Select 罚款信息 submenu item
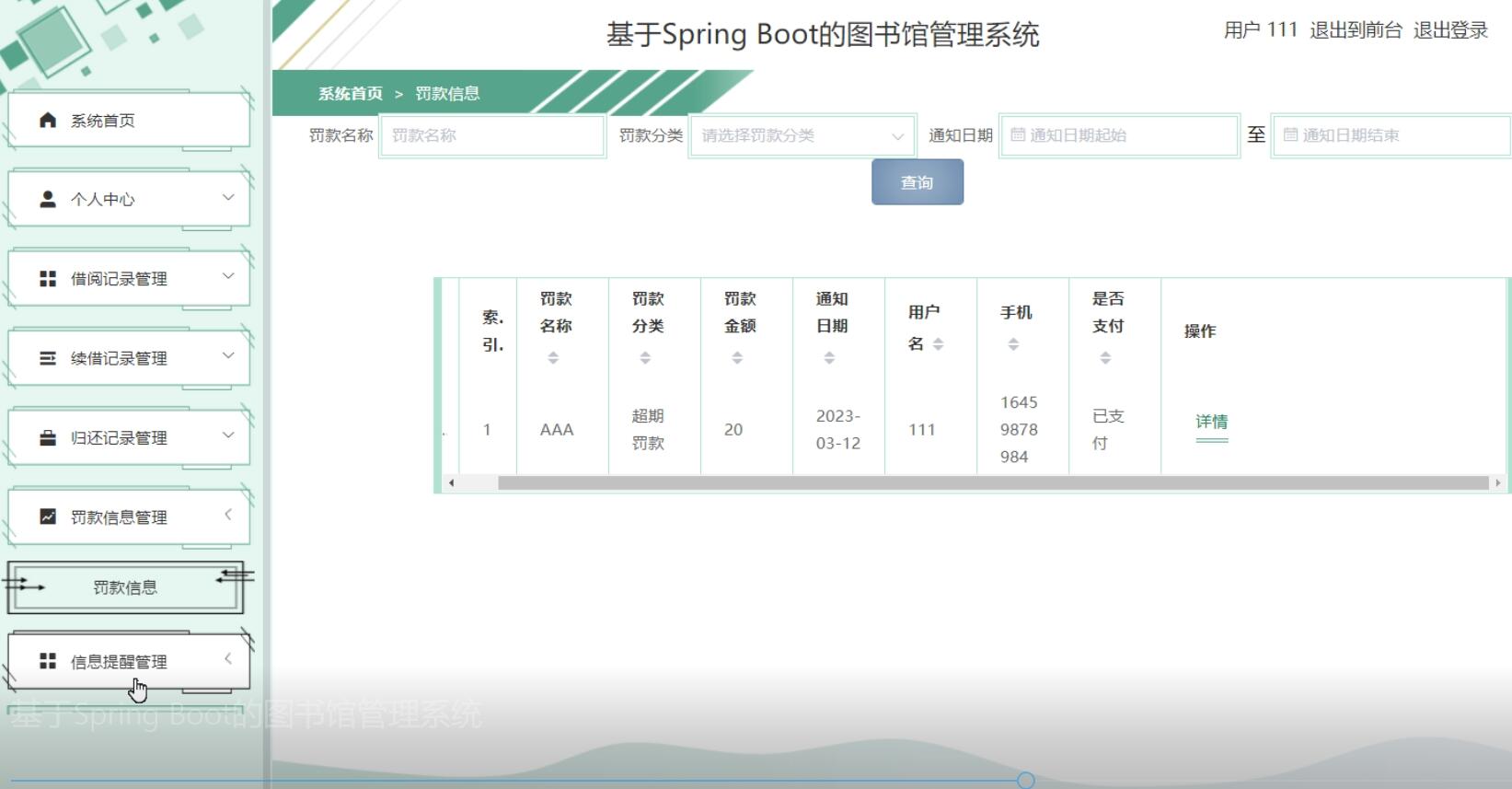The height and width of the screenshot is (789, 1512). coord(125,587)
